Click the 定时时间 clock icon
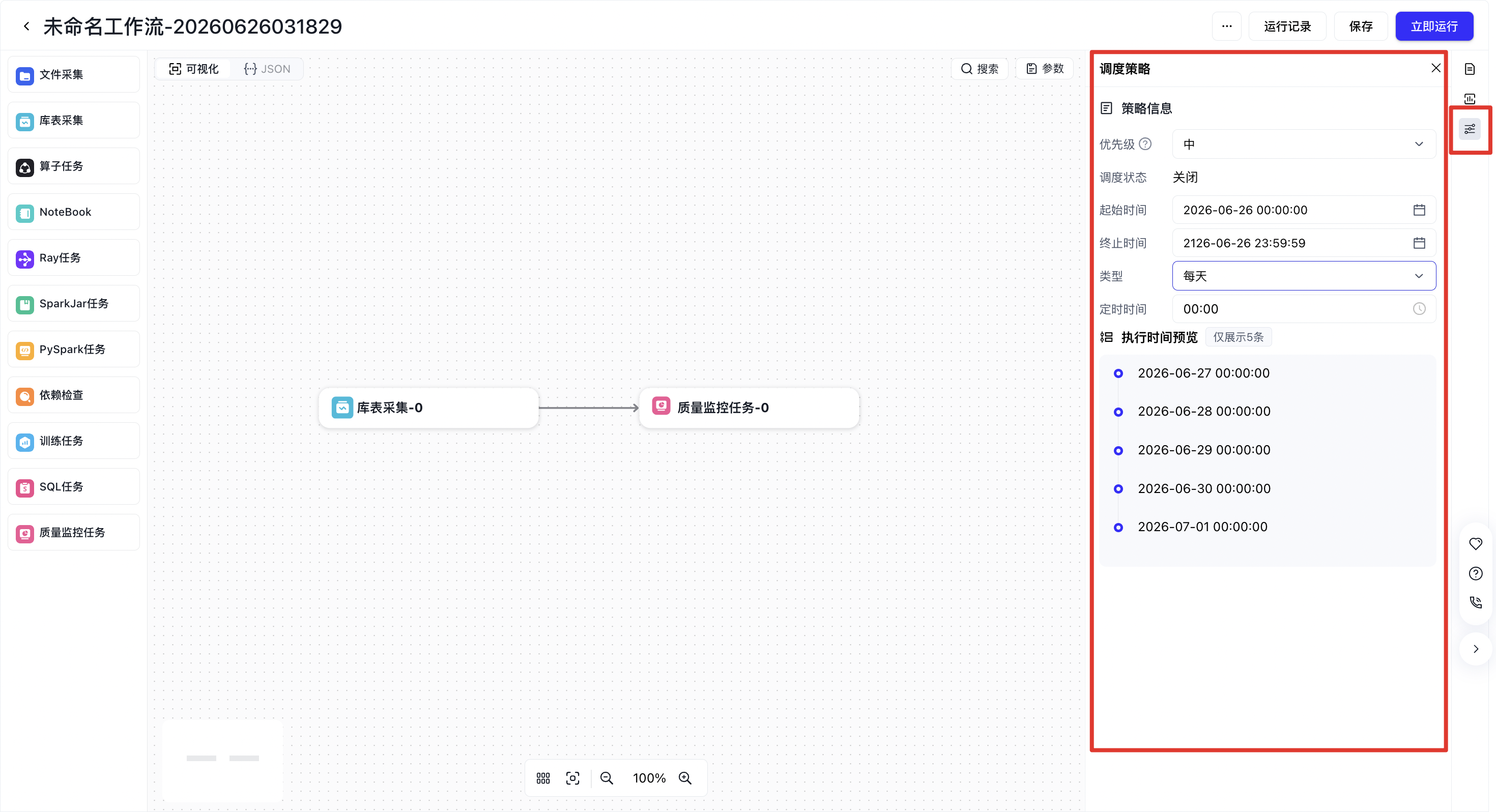 pos(1419,309)
